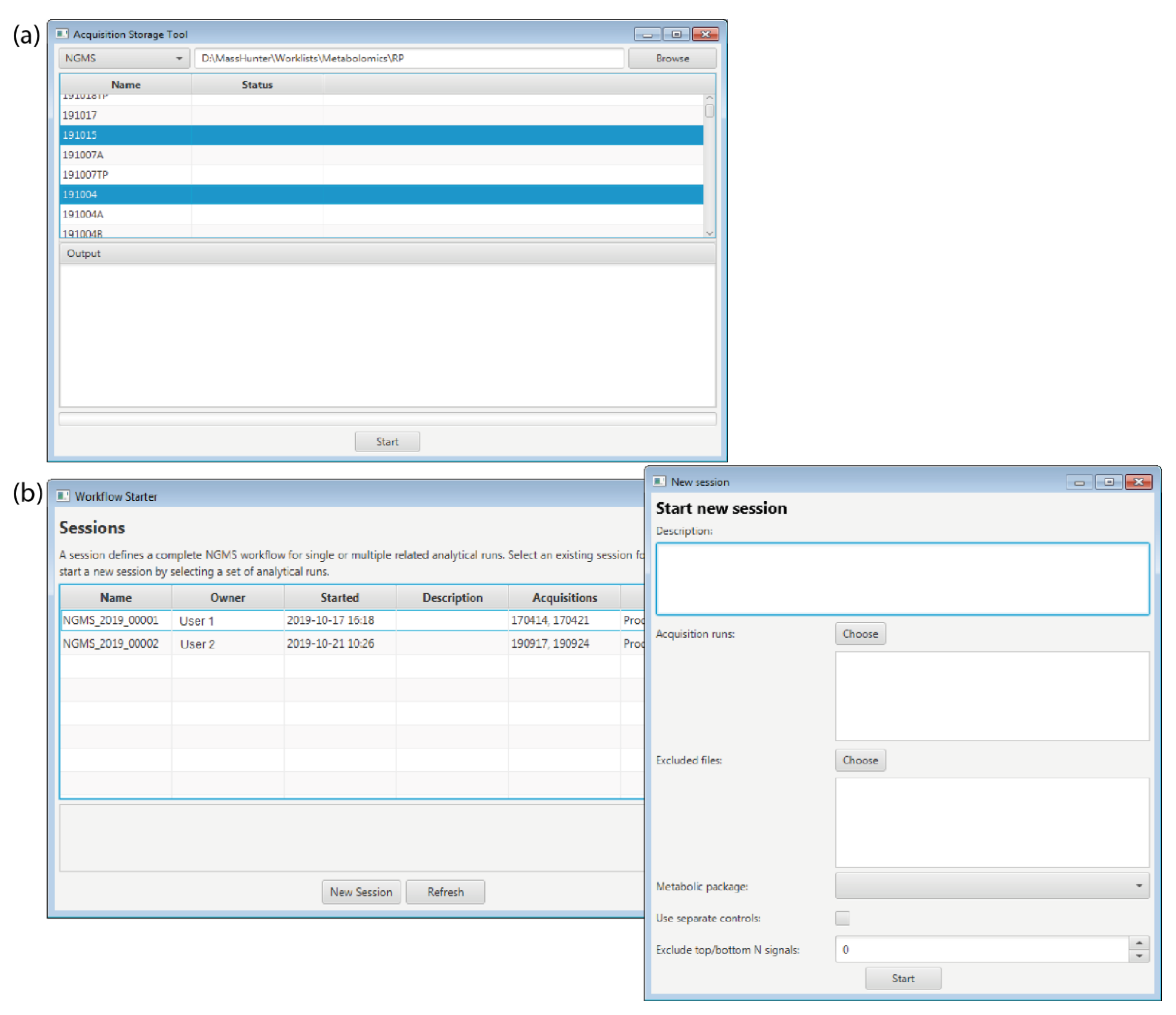Click Refresh in Workflow Starter
Viewport: 1176px width, 1015px height.
click(445, 892)
